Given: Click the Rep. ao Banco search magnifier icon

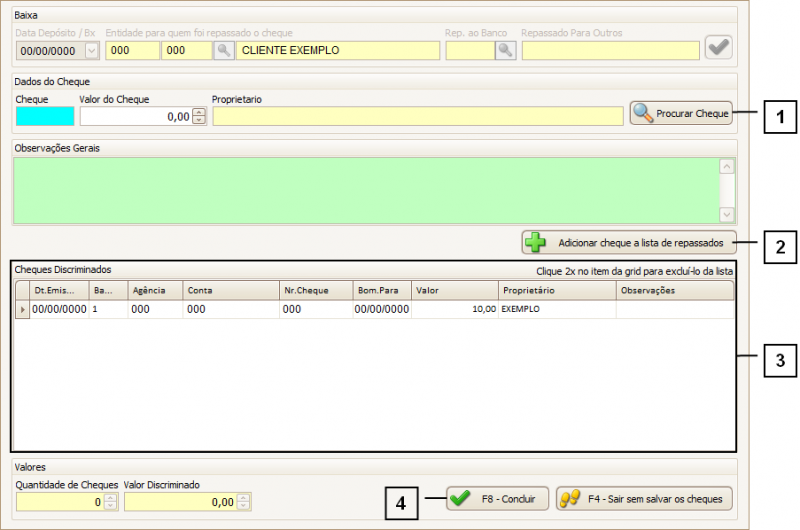Looking at the screenshot, I should (x=505, y=50).
